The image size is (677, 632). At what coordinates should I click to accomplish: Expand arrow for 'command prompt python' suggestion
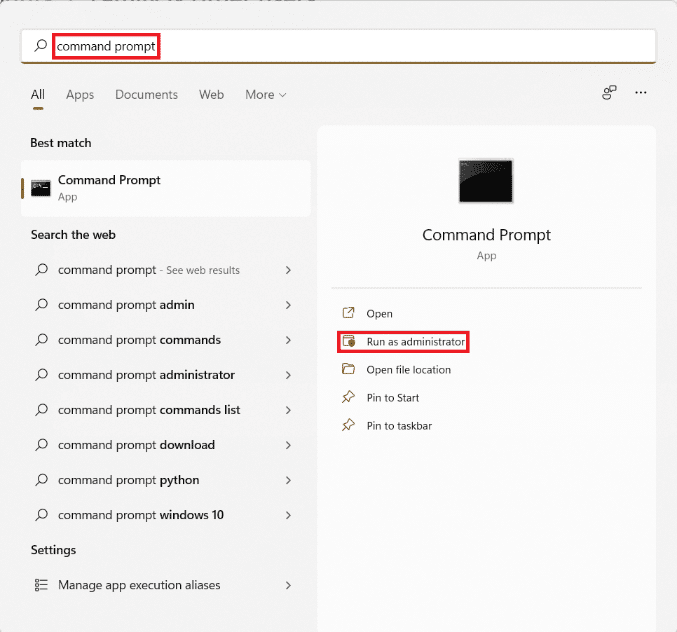click(x=288, y=480)
